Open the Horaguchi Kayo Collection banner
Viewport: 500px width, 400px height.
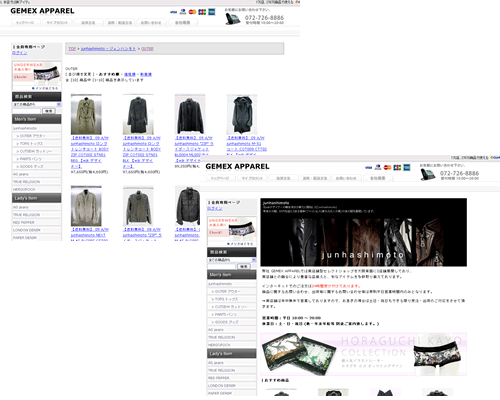click(363, 354)
